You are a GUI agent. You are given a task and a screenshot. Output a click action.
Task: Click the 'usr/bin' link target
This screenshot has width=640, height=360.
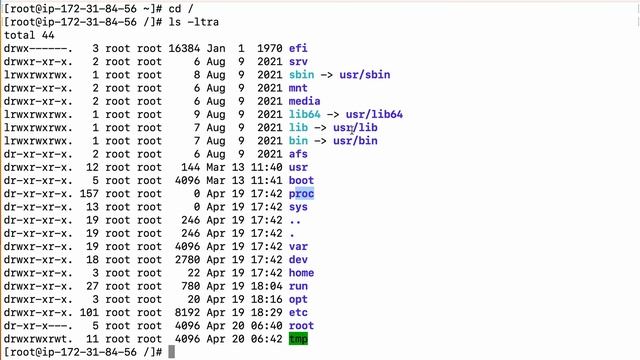pyautogui.click(x=355, y=141)
